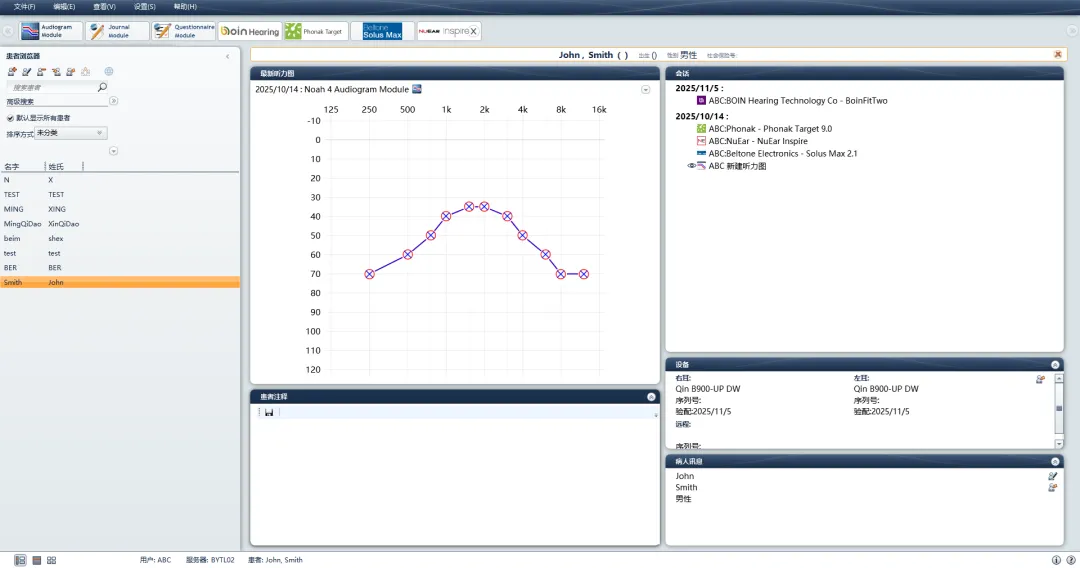This screenshot has width=1080, height=568.
Task: Expand the advanced search options
Action: (113, 101)
